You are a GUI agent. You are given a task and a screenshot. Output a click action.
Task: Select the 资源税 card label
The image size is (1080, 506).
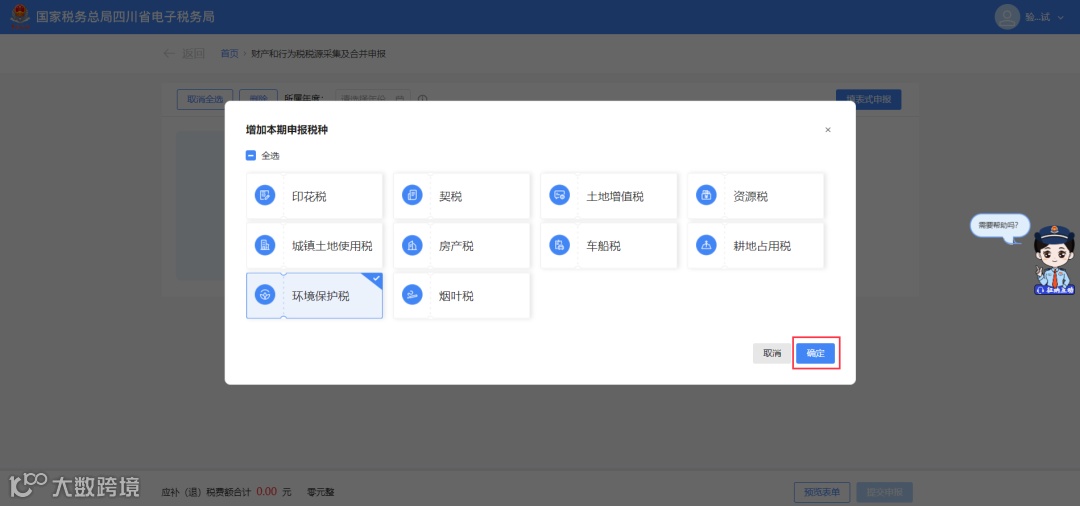(751, 196)
